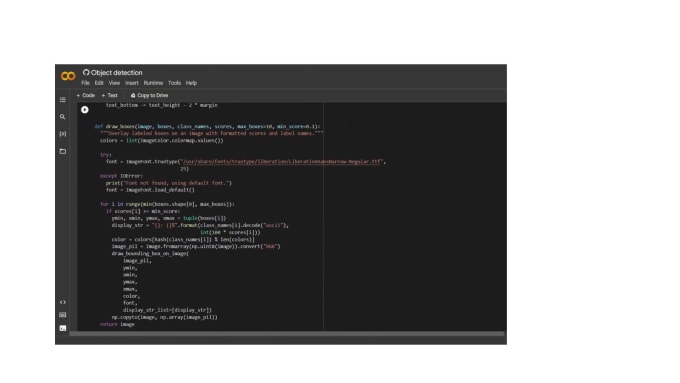Open the find and replace search icon

click(63, 117)
